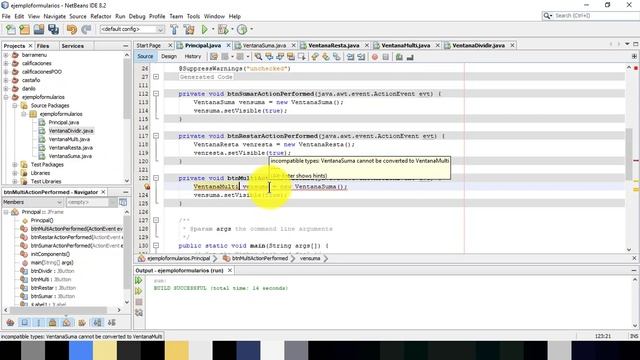The width and height of the screenshot is (640, 360).
Task: Run the project with the green arrow
Action: tap(204, 29)
